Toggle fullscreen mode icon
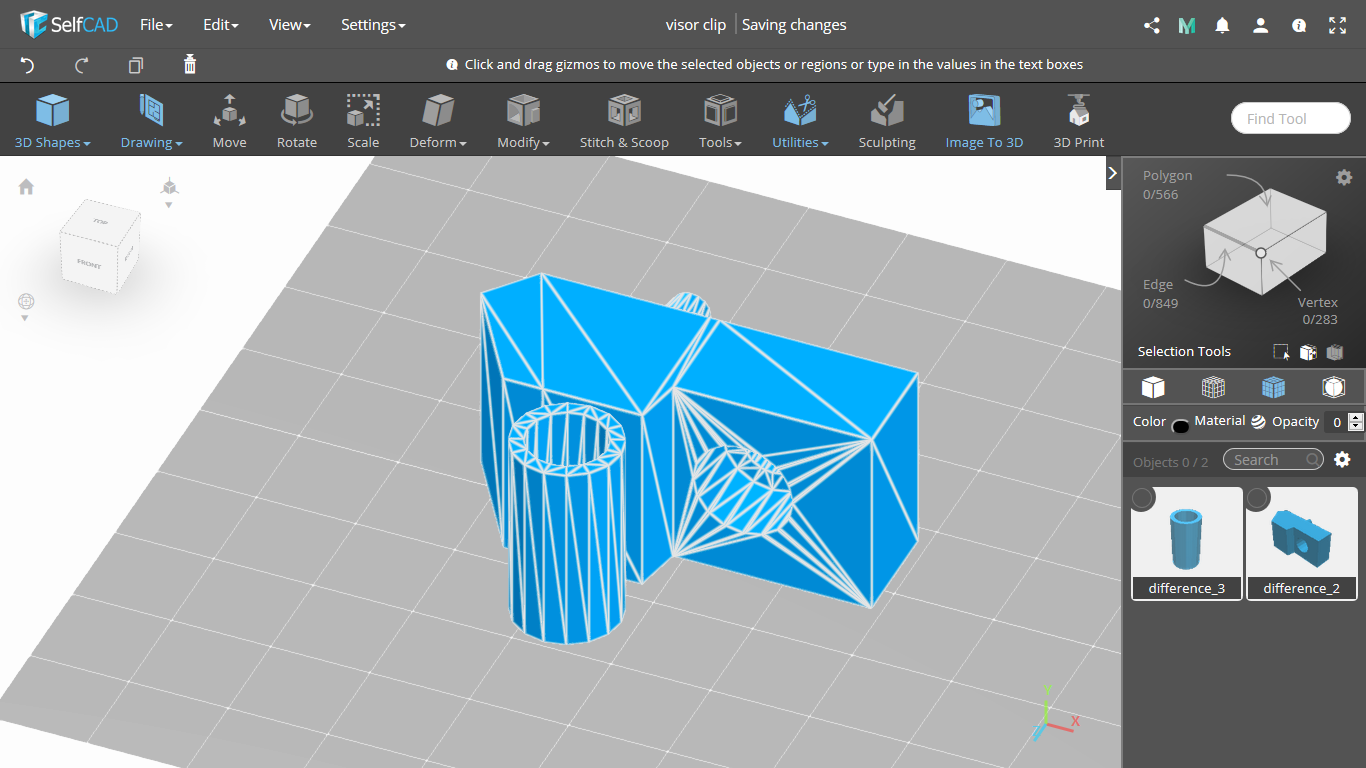This screenshot has height=768, width=1366. click(x=1338, y=25)
